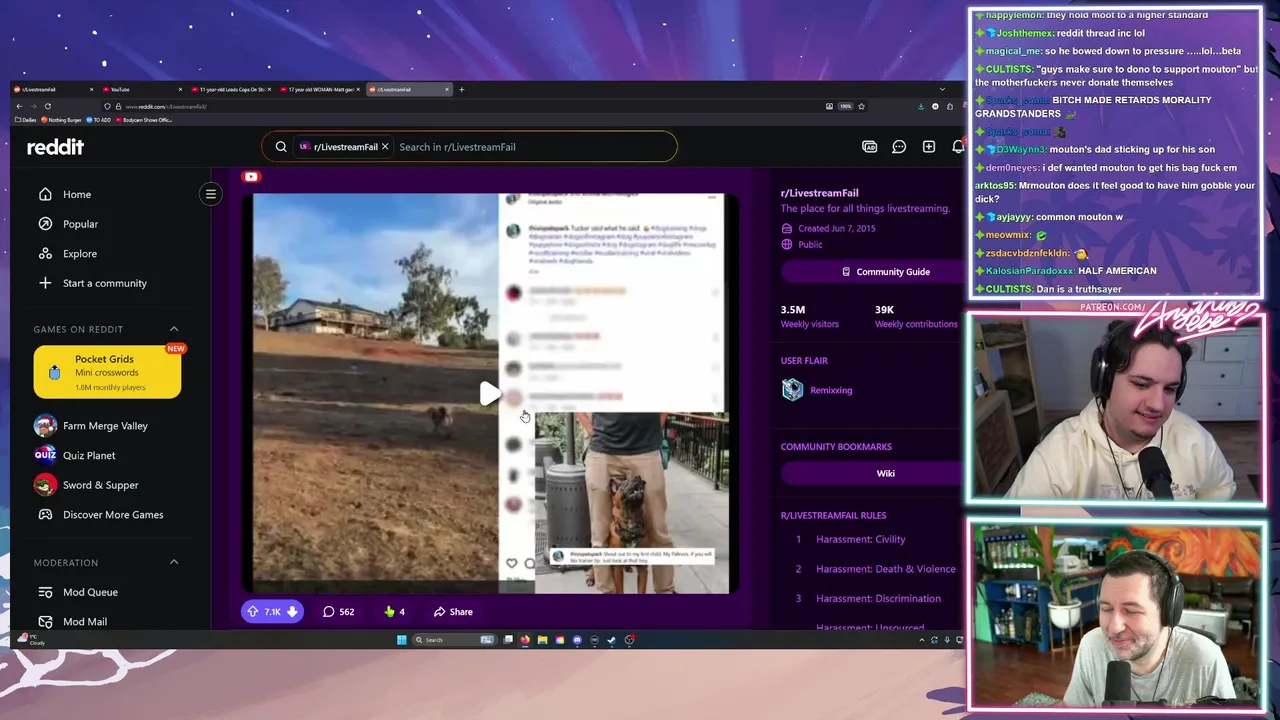
Task: Click the YouTube icon above the video
Action: (x=251, y=177)
